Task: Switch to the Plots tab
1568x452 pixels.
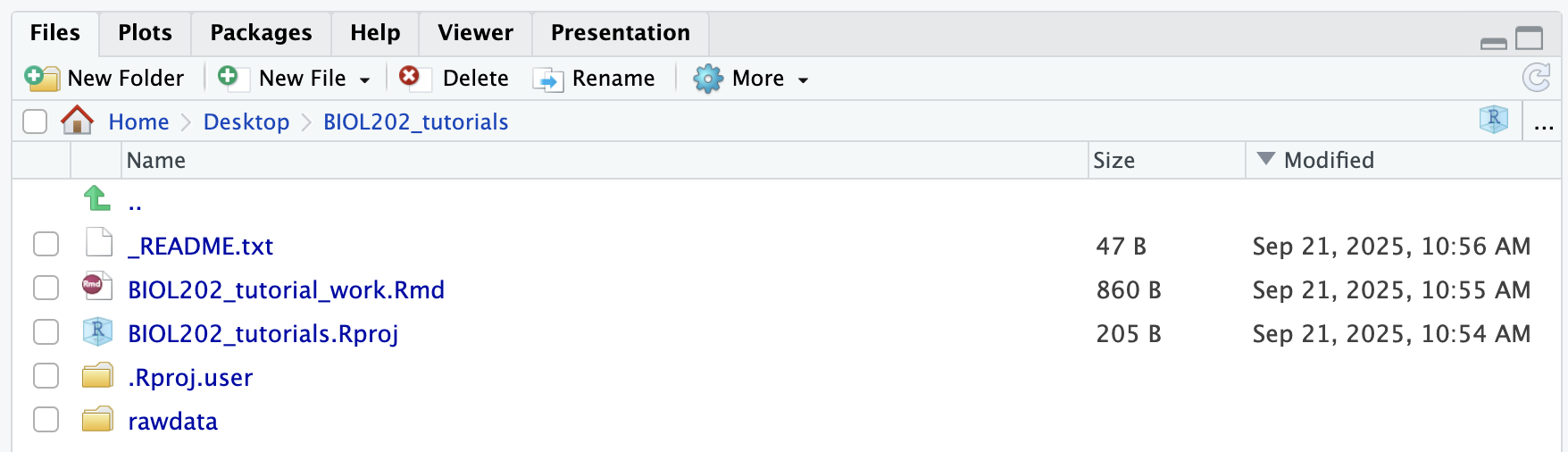Action: 145,33
